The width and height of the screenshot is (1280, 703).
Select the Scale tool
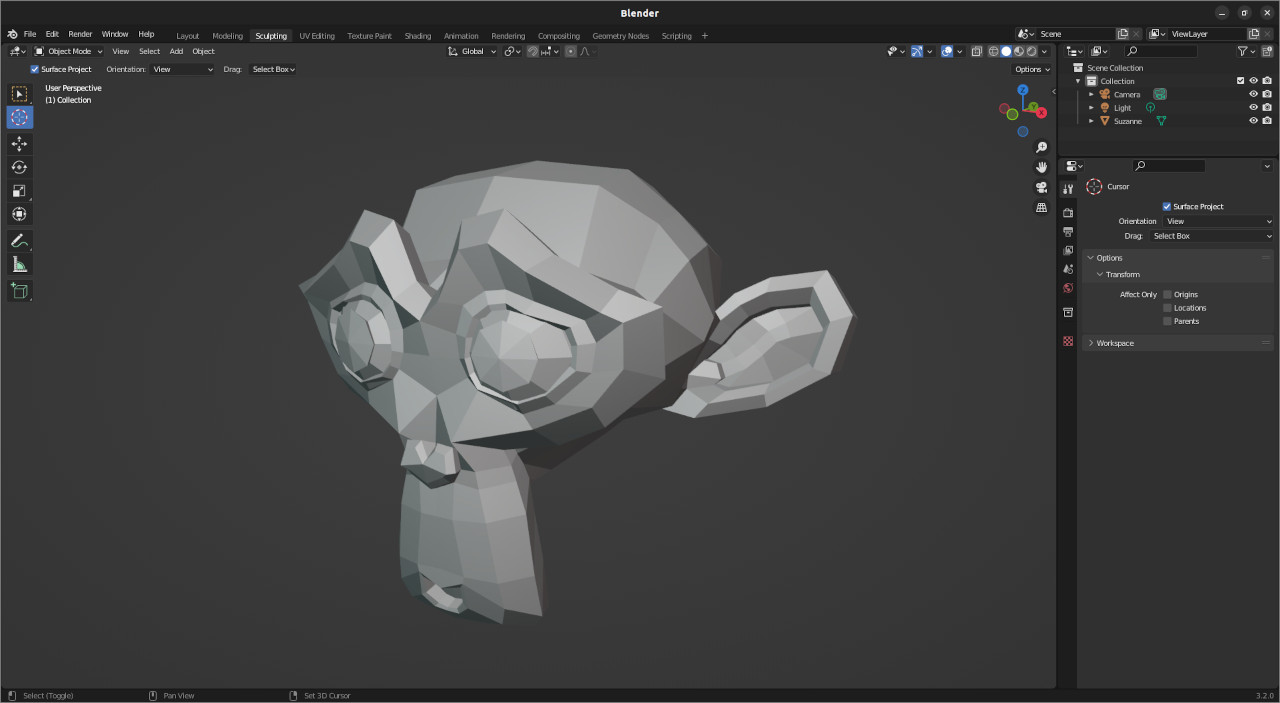pos(19,191)
